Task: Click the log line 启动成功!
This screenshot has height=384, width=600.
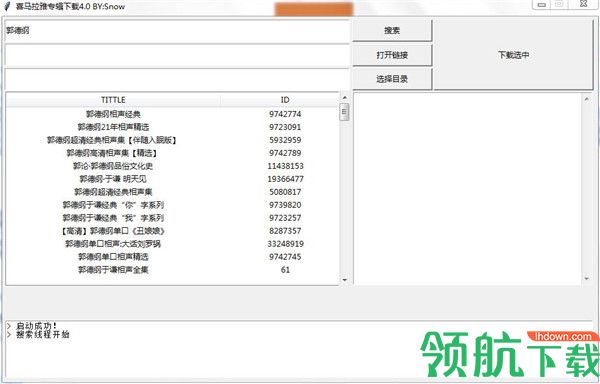Action: pos(36,326)
